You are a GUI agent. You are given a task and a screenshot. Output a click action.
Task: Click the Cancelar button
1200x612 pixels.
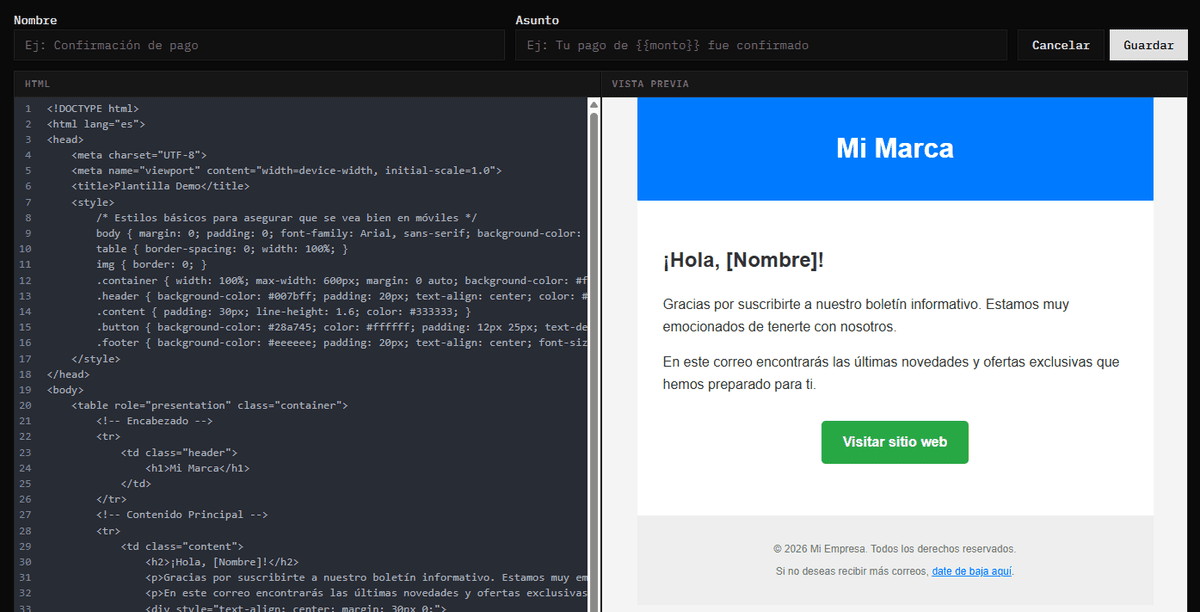click(x=1061, y=45)
